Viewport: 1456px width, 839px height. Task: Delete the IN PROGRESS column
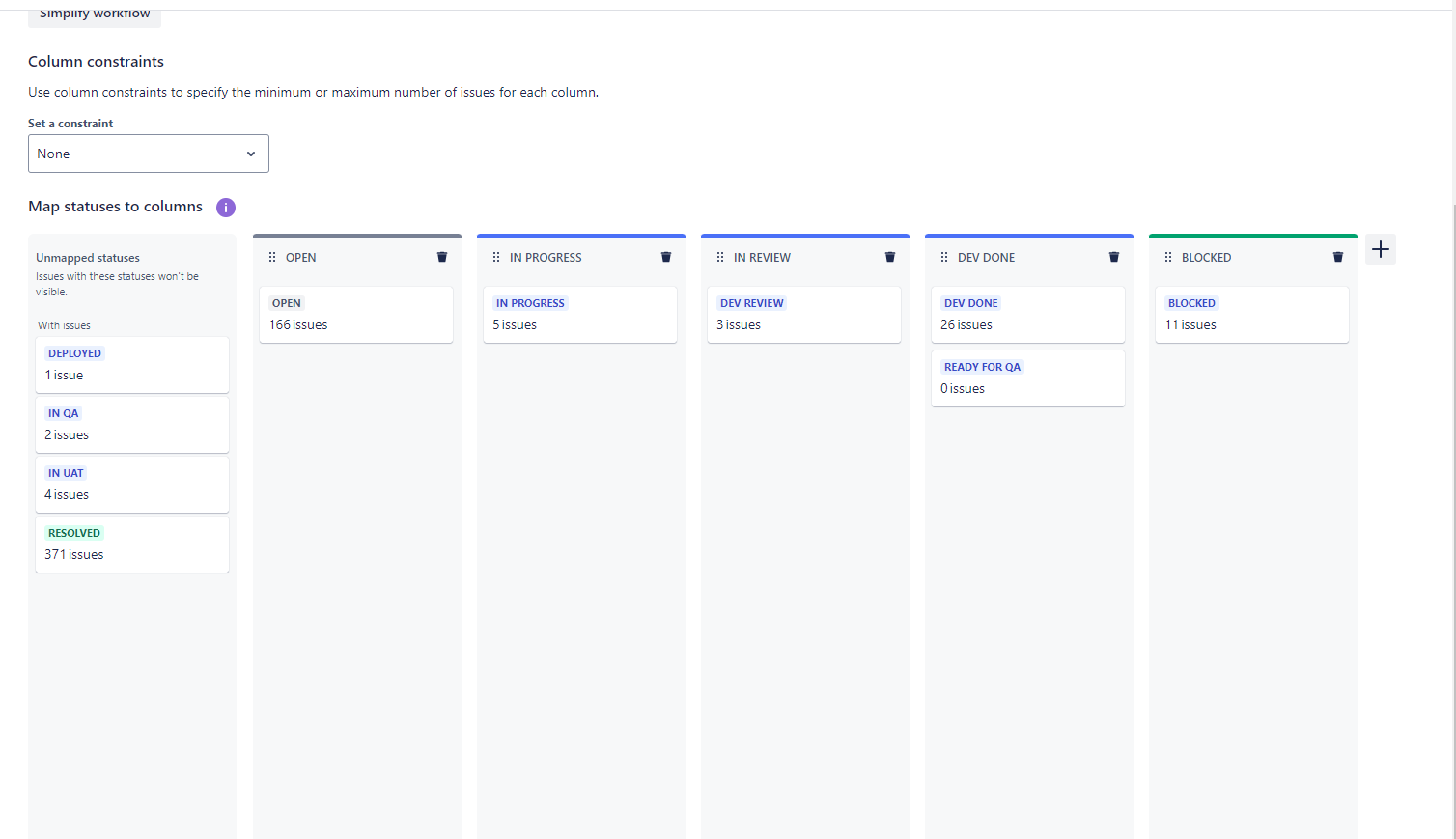(x=666, y=257)
